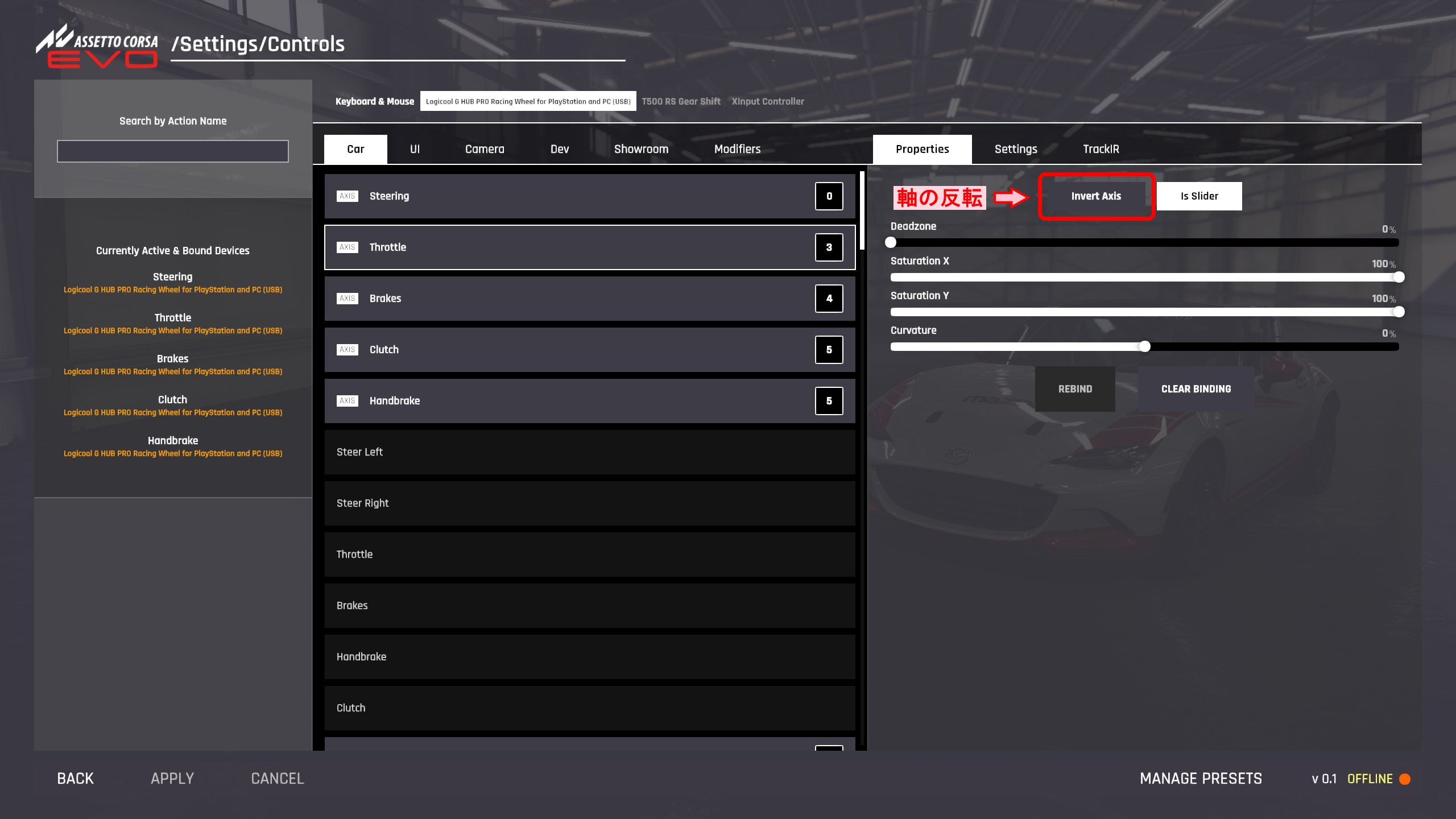This screenshot has width=1456, height=819.
Task: Click the Throttle axis binding number 3
Action: click(829, 247)
